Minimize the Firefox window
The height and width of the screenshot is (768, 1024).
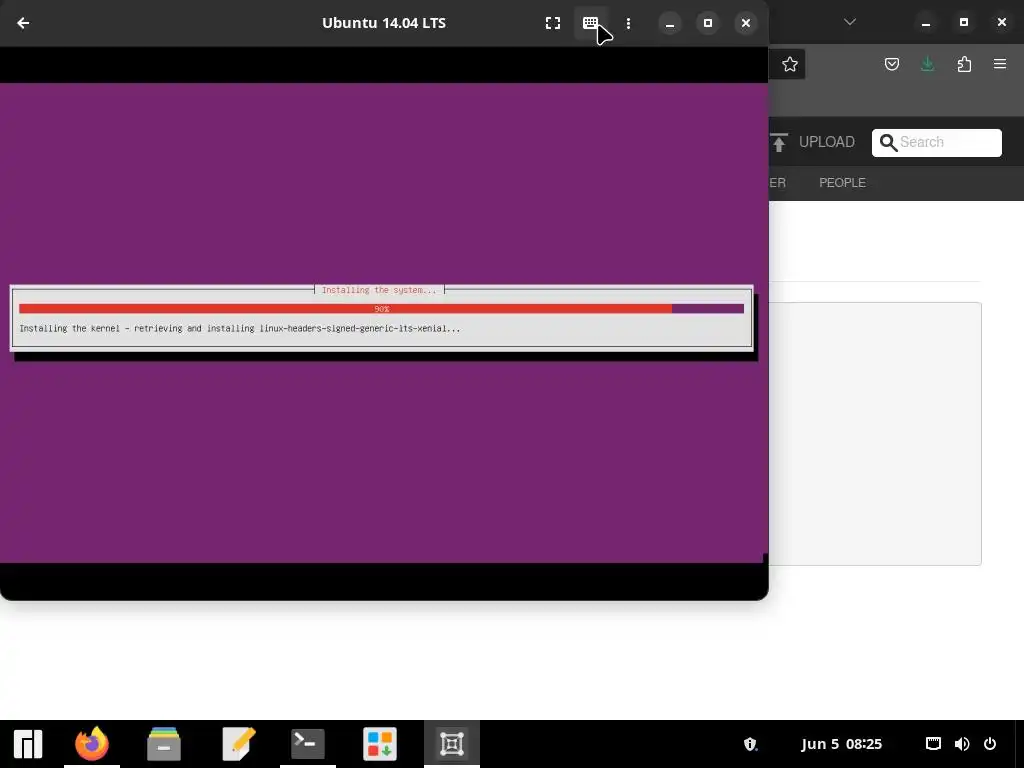(925, 22)
